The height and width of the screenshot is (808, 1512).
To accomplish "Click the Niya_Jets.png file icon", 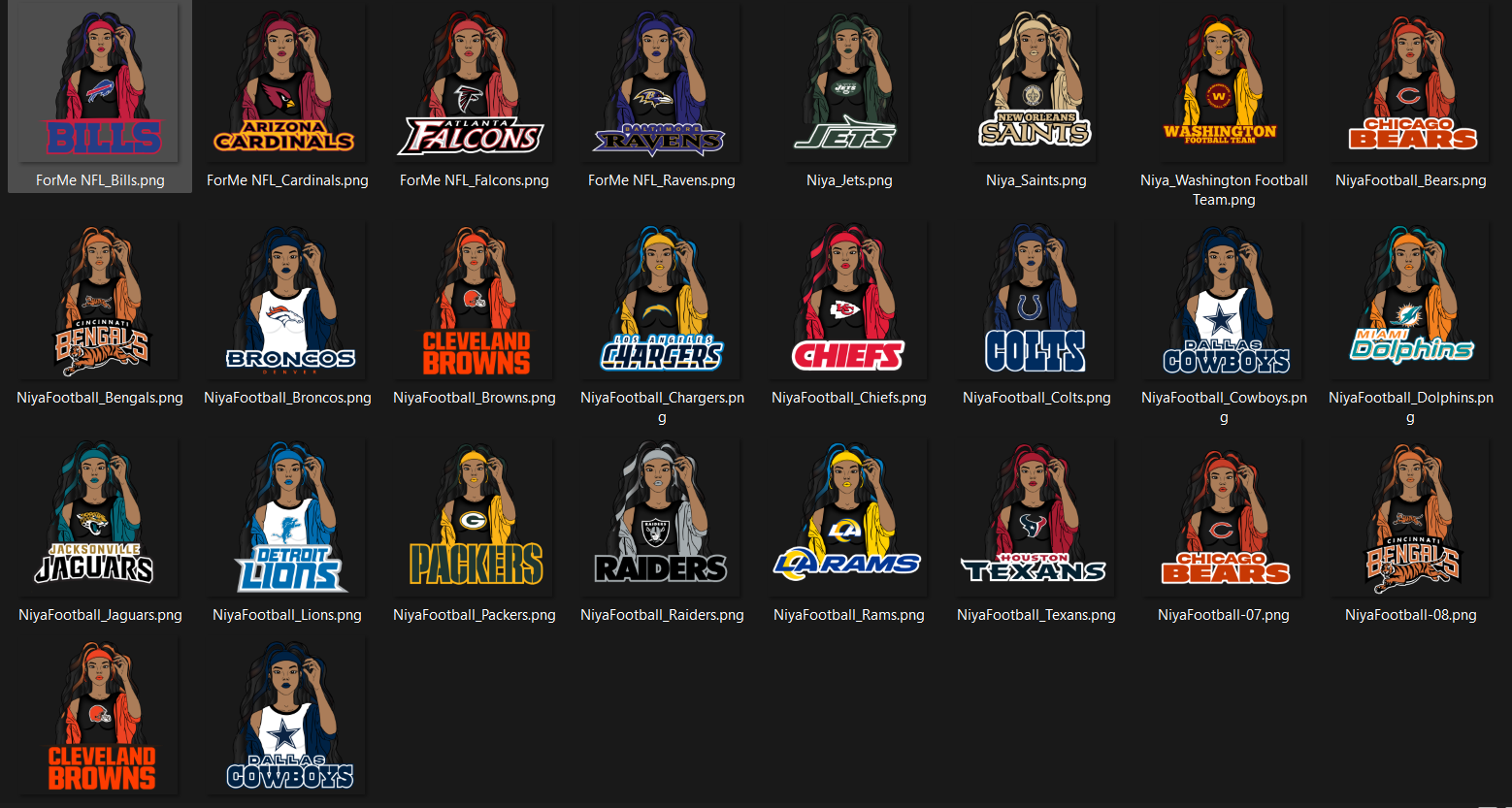I will point(849,87).
